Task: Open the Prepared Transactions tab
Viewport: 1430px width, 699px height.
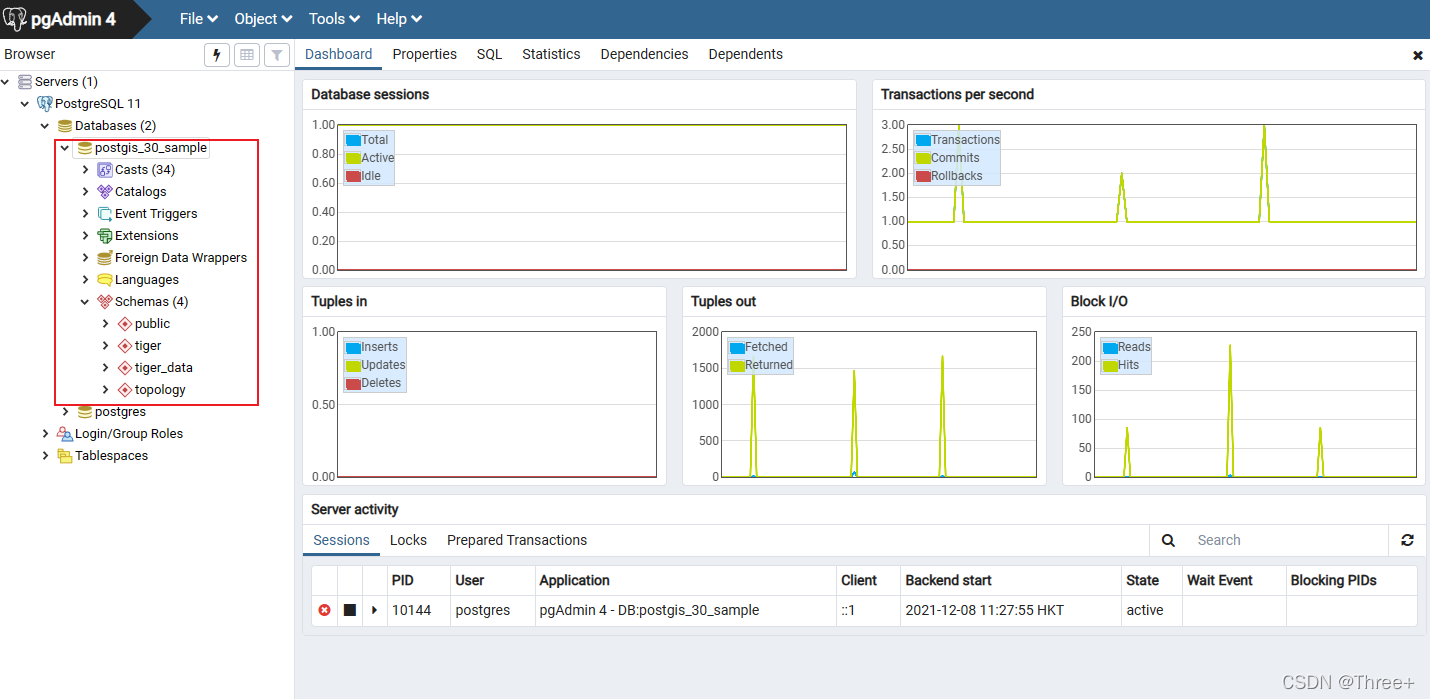Action: tap(516, 540)
